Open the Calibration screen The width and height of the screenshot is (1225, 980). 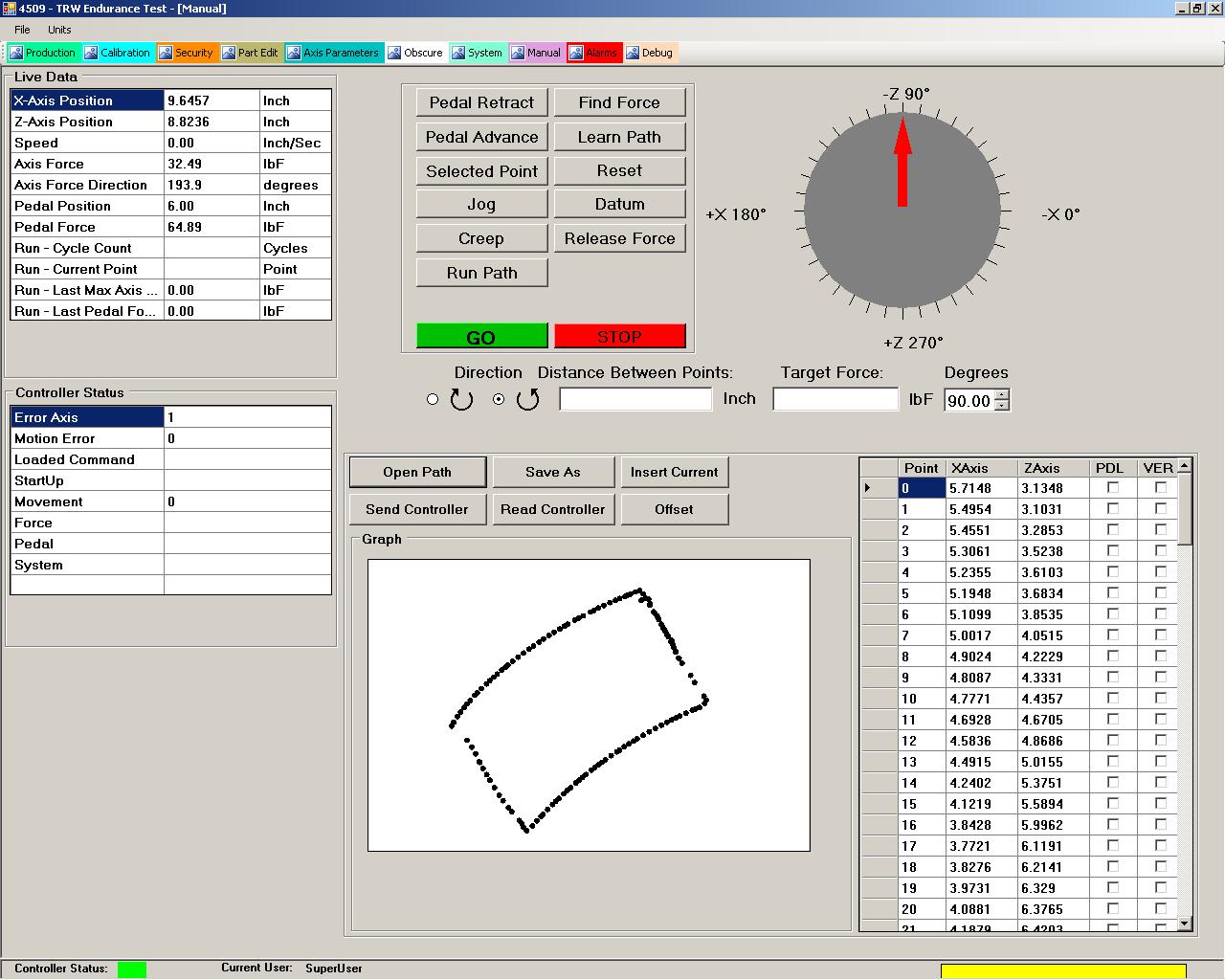118,53
